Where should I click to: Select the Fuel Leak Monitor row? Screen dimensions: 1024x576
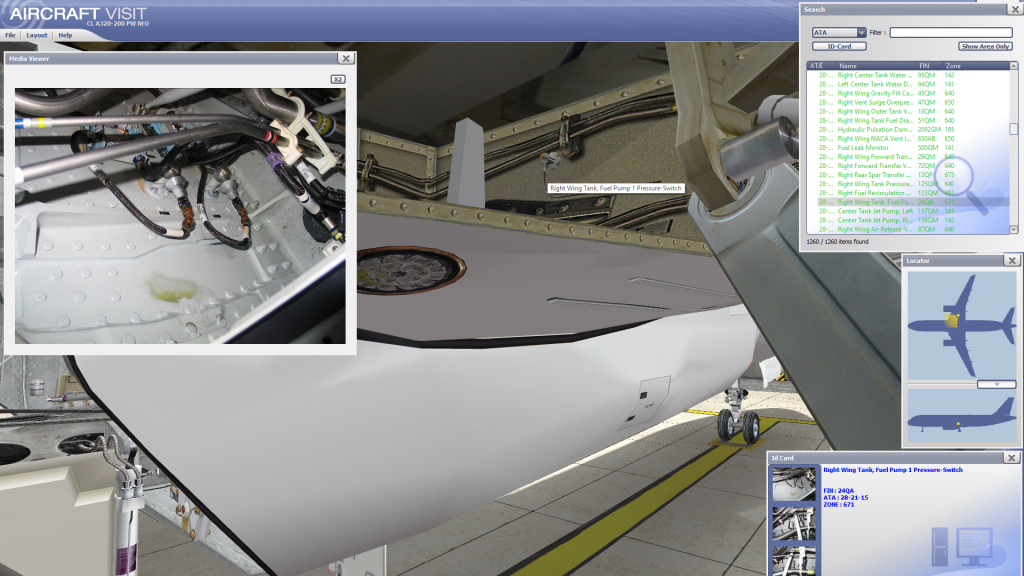[x=908, y=148]
